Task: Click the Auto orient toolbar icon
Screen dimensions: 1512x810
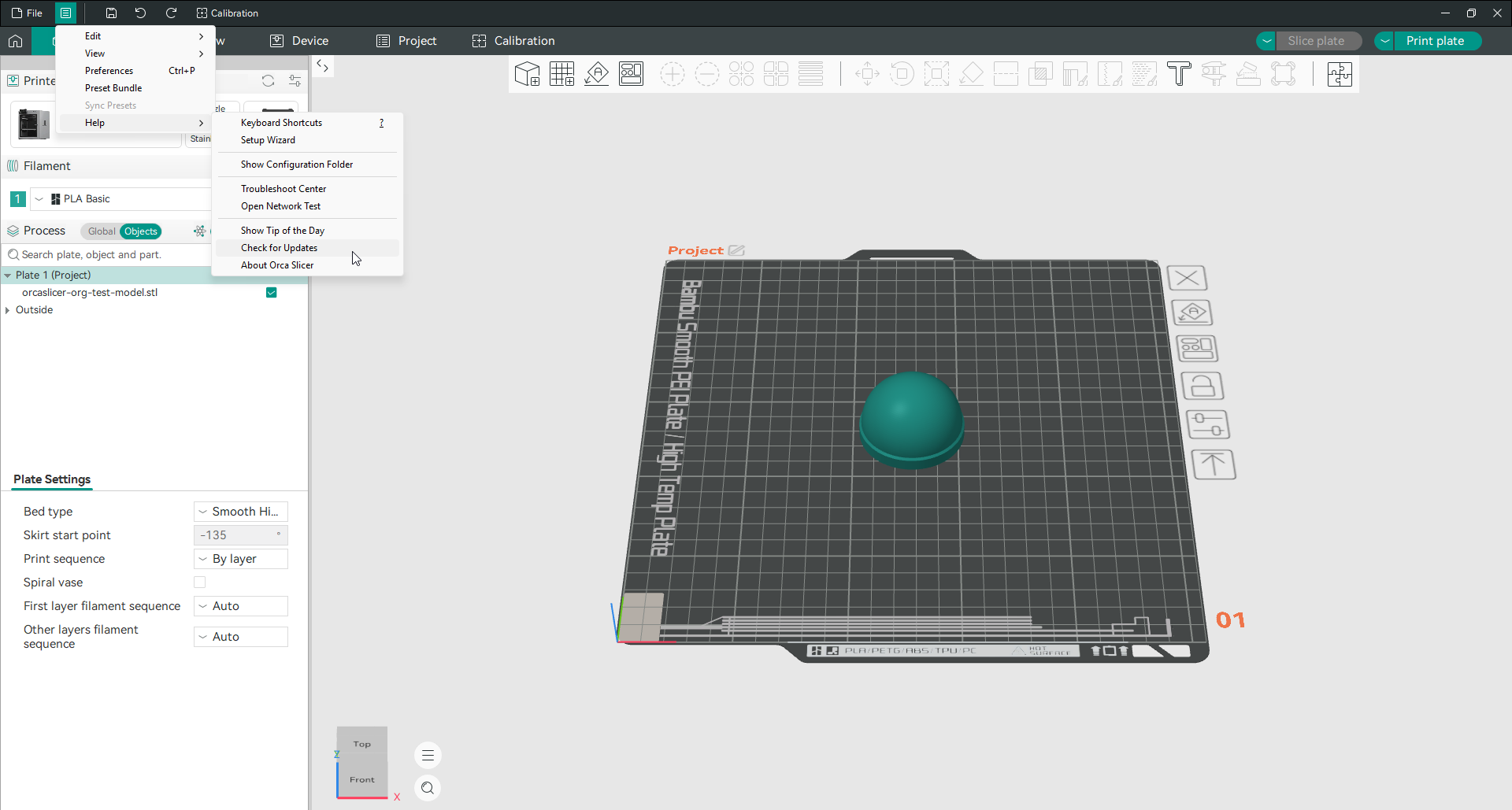Action: point(596,74)
